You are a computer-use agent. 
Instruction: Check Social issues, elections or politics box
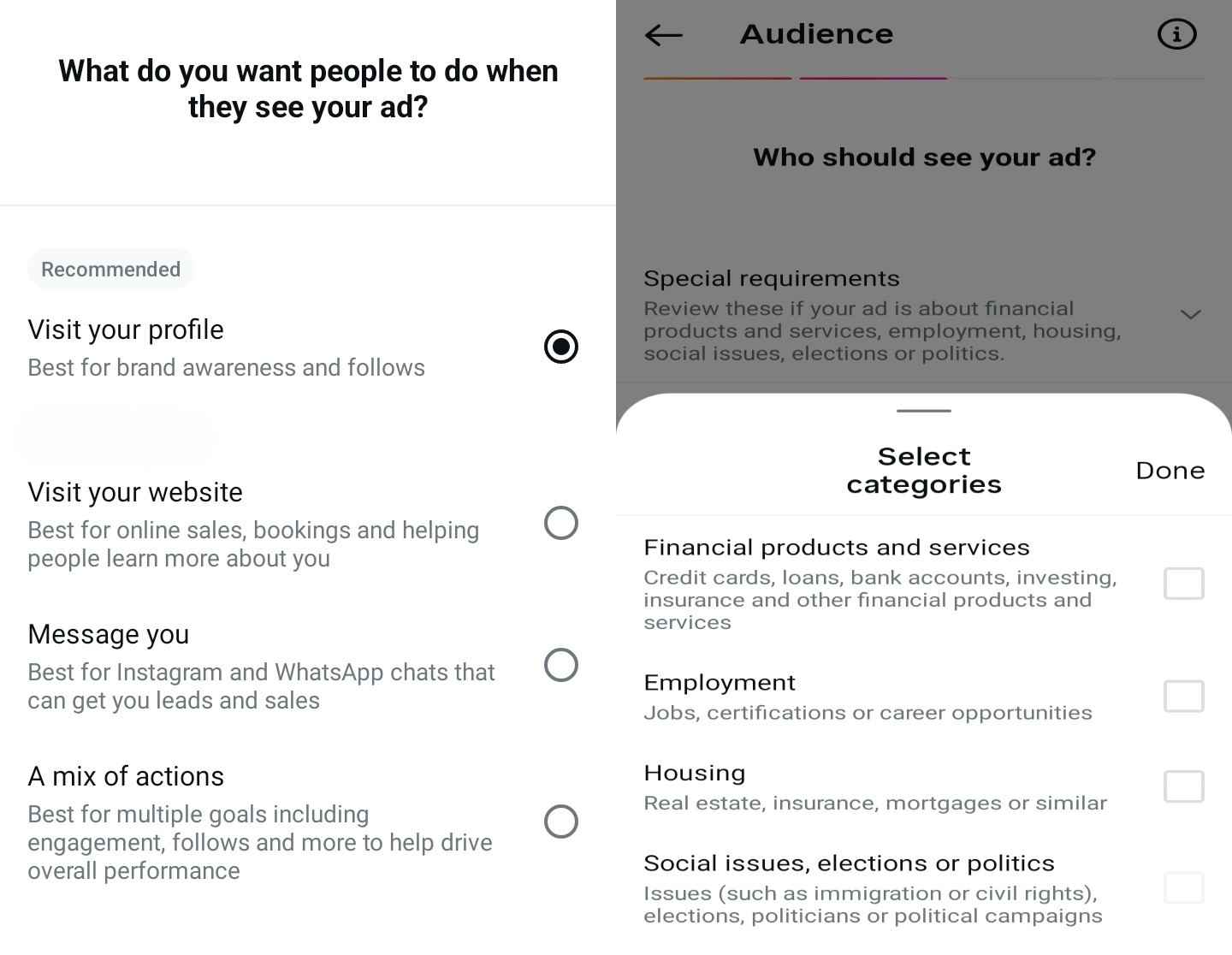(x=1183, y=887)
